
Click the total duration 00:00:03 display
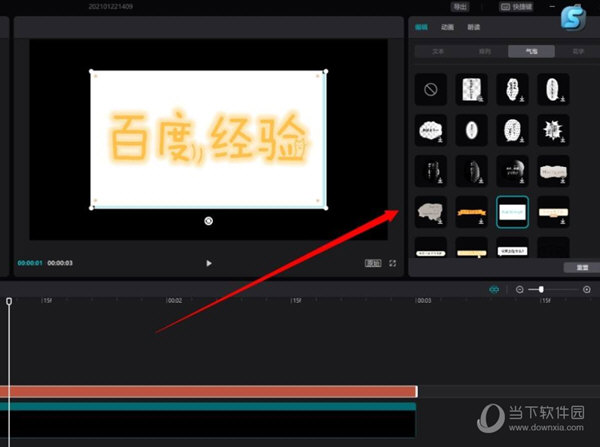coord(60,263)
